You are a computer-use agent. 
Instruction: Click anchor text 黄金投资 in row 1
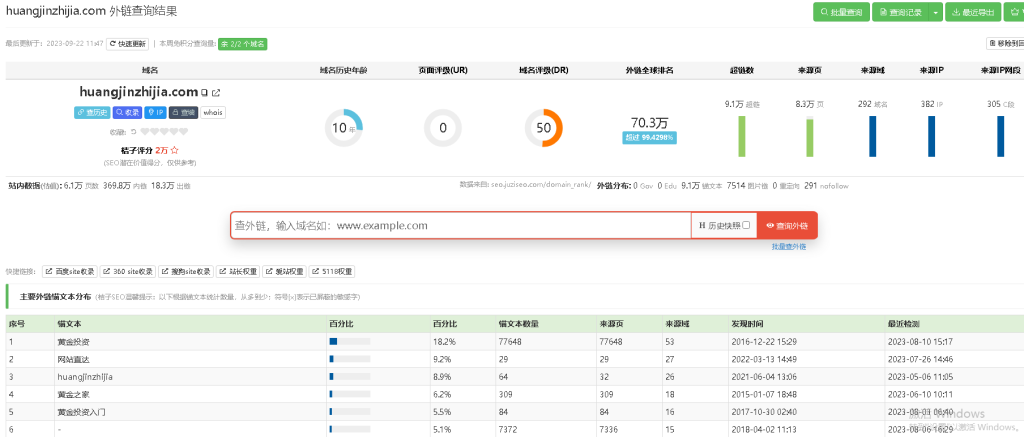pos(73,342)
